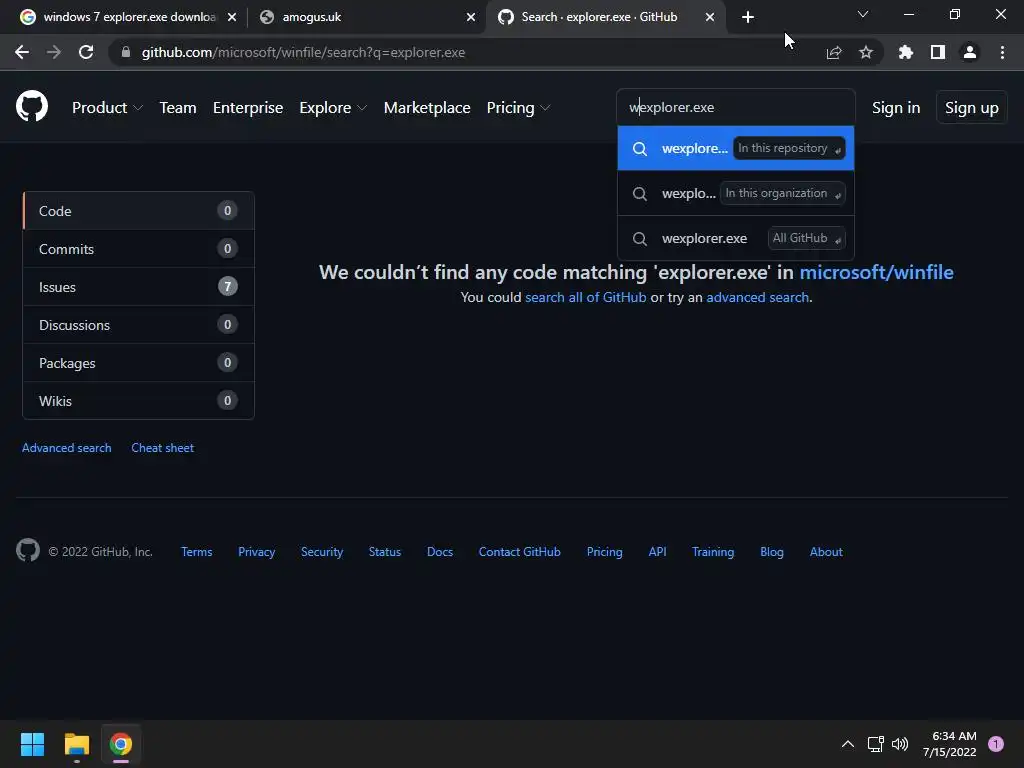The height and width of the screenshot is (768, 1024).
Task: Open the network tray icon
Action: click(876, 744)
